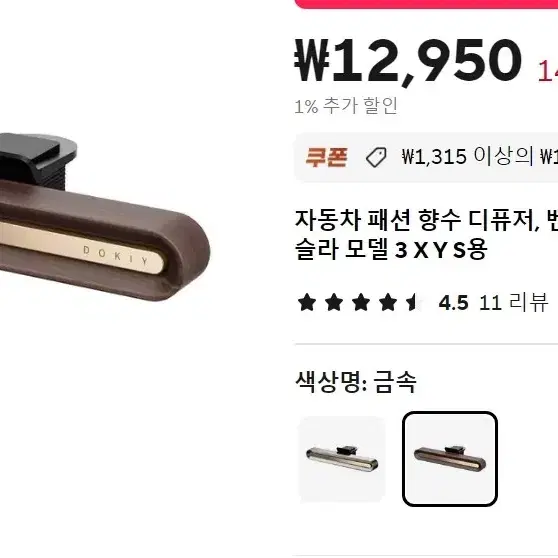Image resolution: width=558 pixels, height=558 pixels.
Task: Click the half-filled fifth rating star
Action: 414,303
